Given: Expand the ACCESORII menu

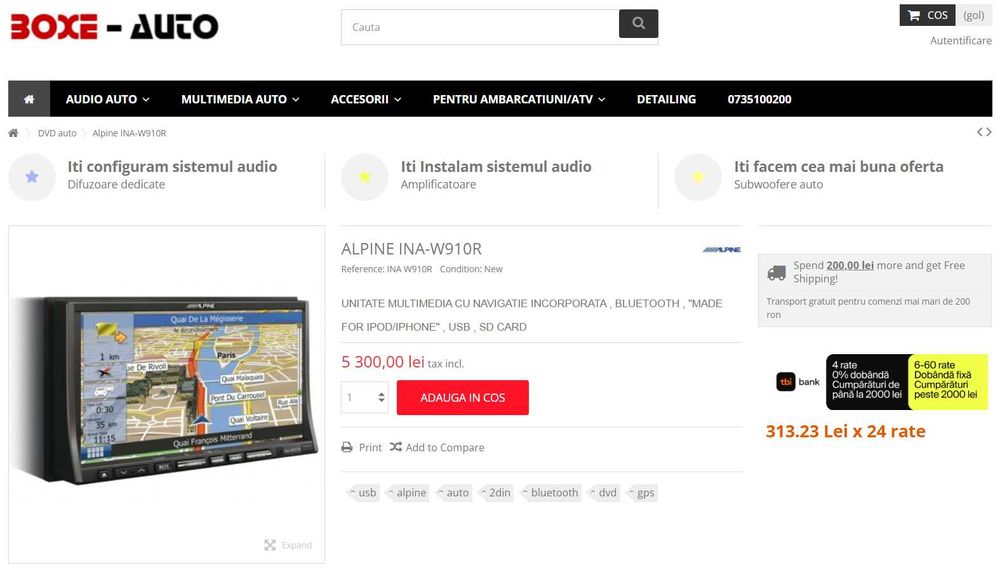Looking at the screenshot, I should click(x=365, y=99).
